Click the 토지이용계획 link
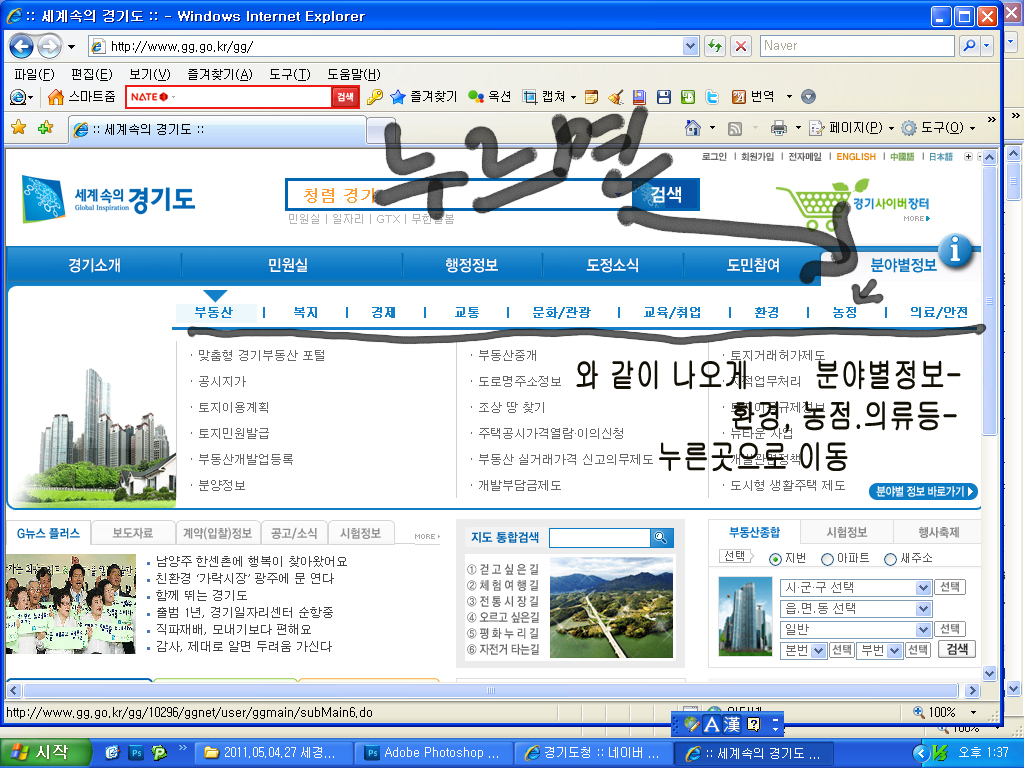Viewport: 1024px width, 768px height. [233, 408]
